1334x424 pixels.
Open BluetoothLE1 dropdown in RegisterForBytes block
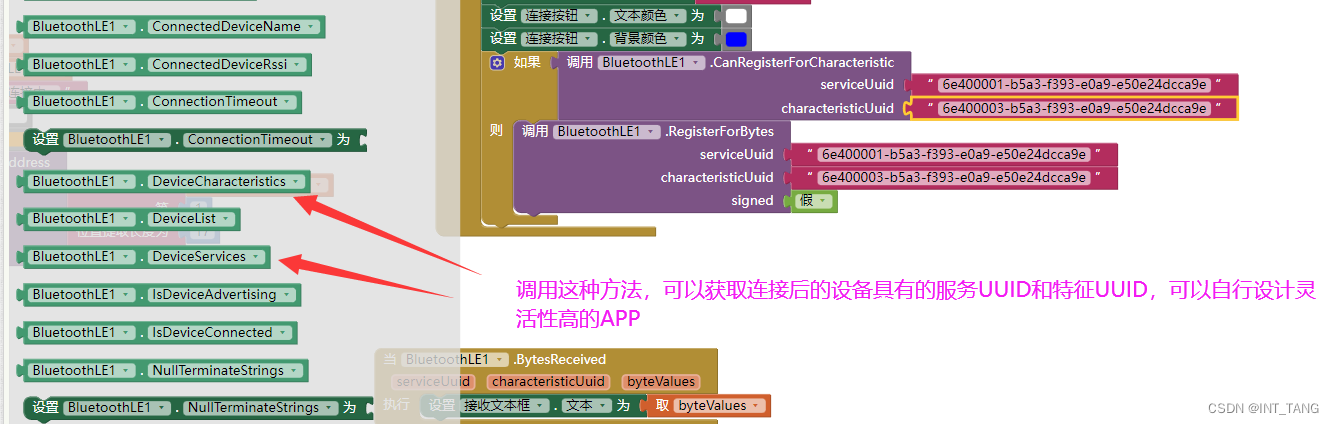[x=609, y=131]
